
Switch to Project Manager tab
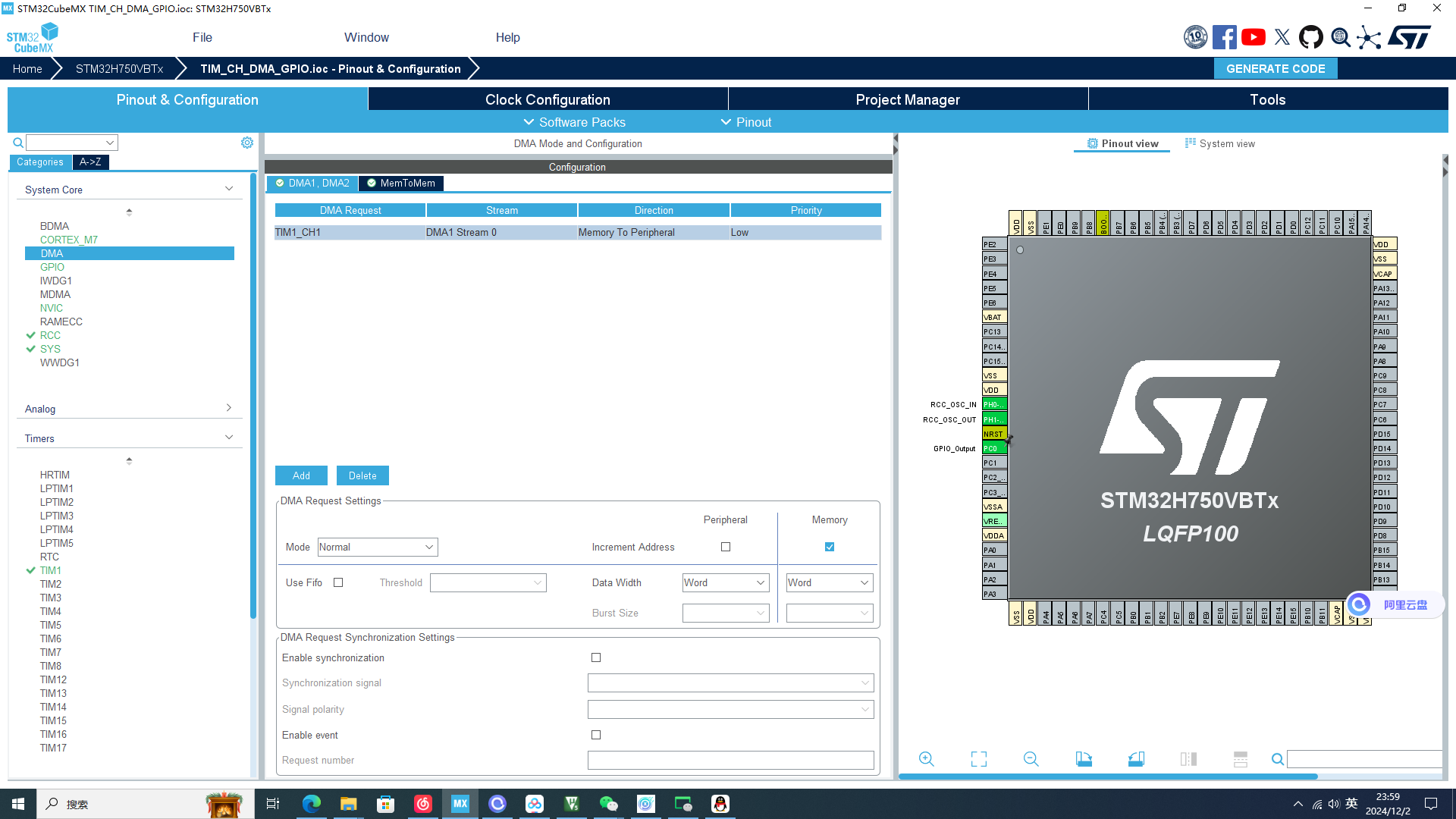[908, 99]
